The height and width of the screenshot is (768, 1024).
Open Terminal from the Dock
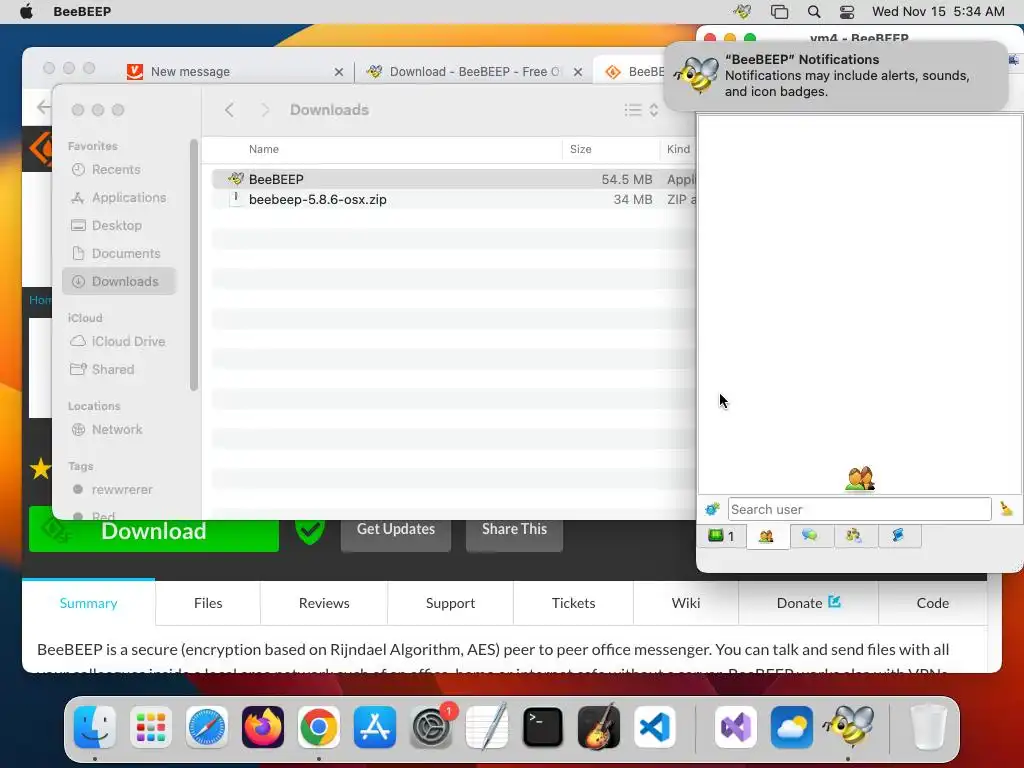point(543,727)
